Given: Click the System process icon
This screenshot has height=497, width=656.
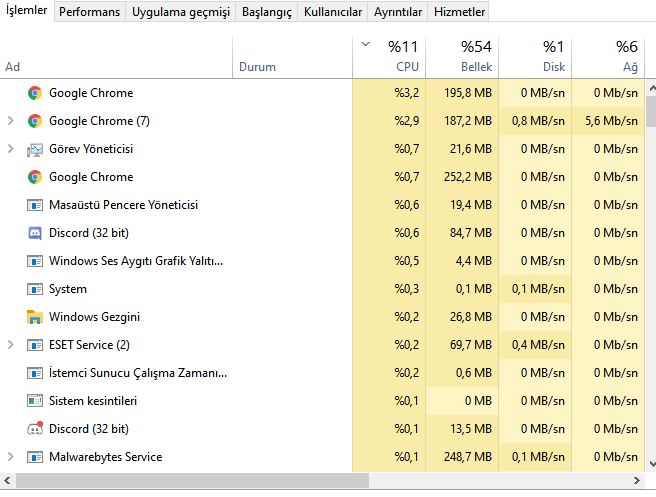Looking at the screenshot, I should (35, 289).
